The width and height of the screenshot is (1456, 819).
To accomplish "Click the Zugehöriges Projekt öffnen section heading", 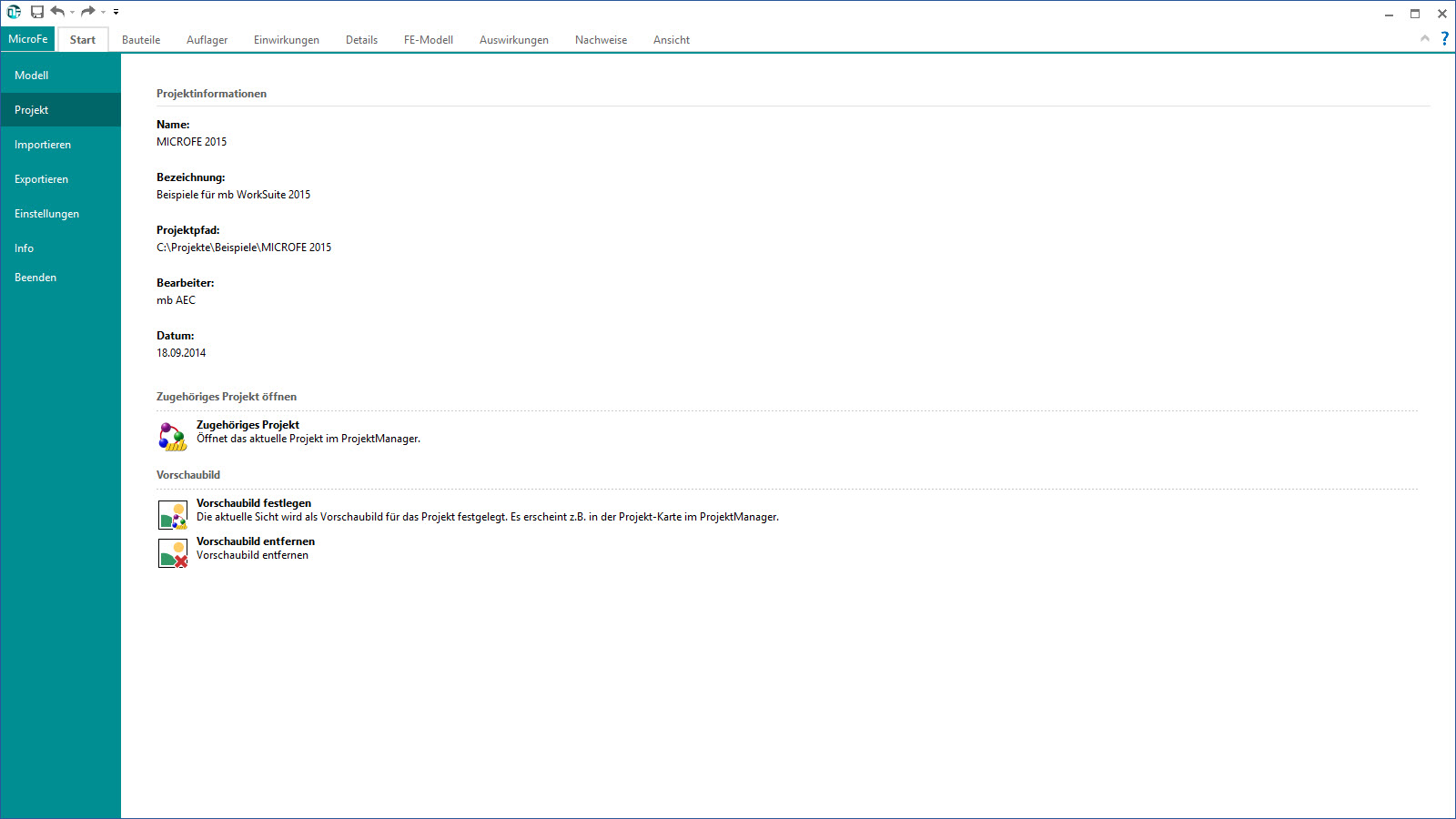I will (227, 397).
